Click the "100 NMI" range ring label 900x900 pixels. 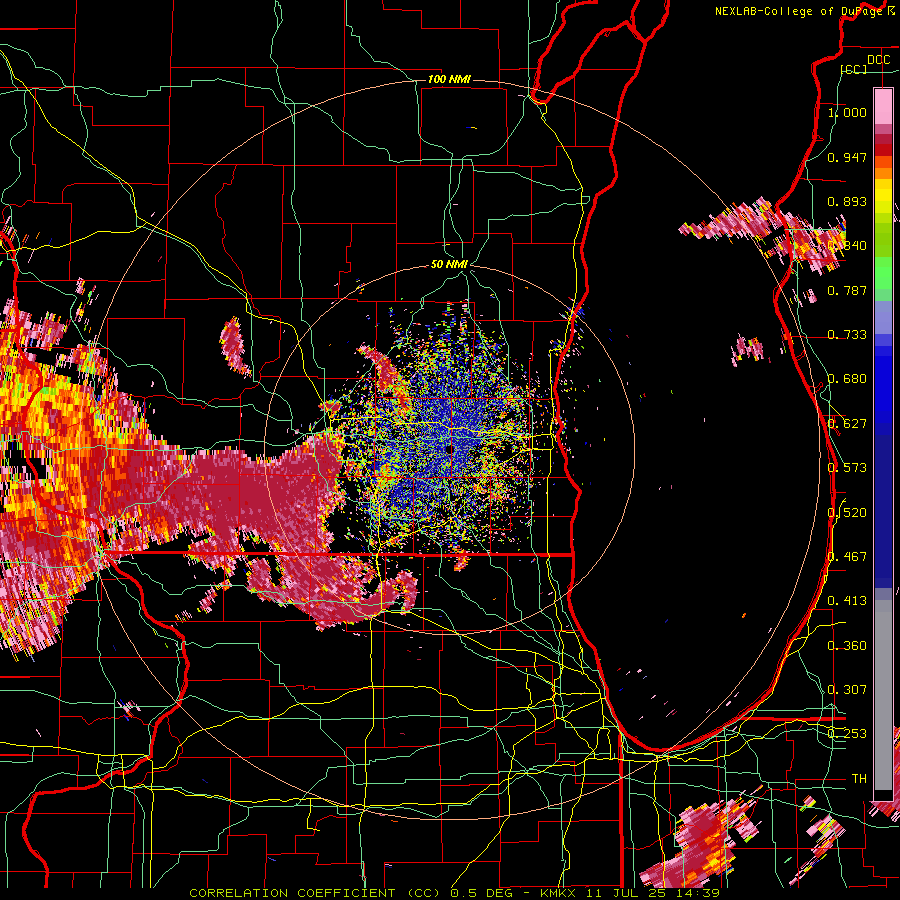pyautogui.click(x=449, y=79)
